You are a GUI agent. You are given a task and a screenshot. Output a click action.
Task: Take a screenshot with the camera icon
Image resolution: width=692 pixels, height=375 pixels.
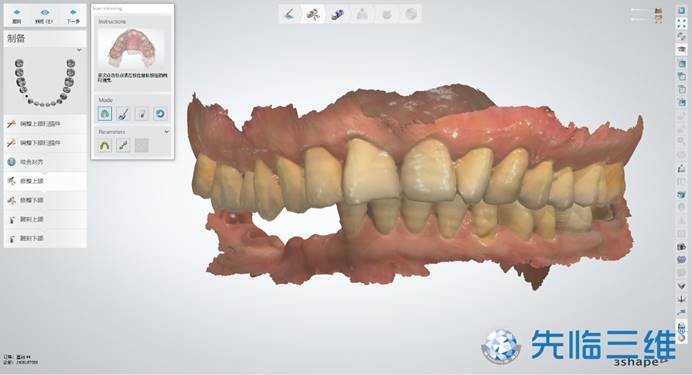(x=682, y=247)
